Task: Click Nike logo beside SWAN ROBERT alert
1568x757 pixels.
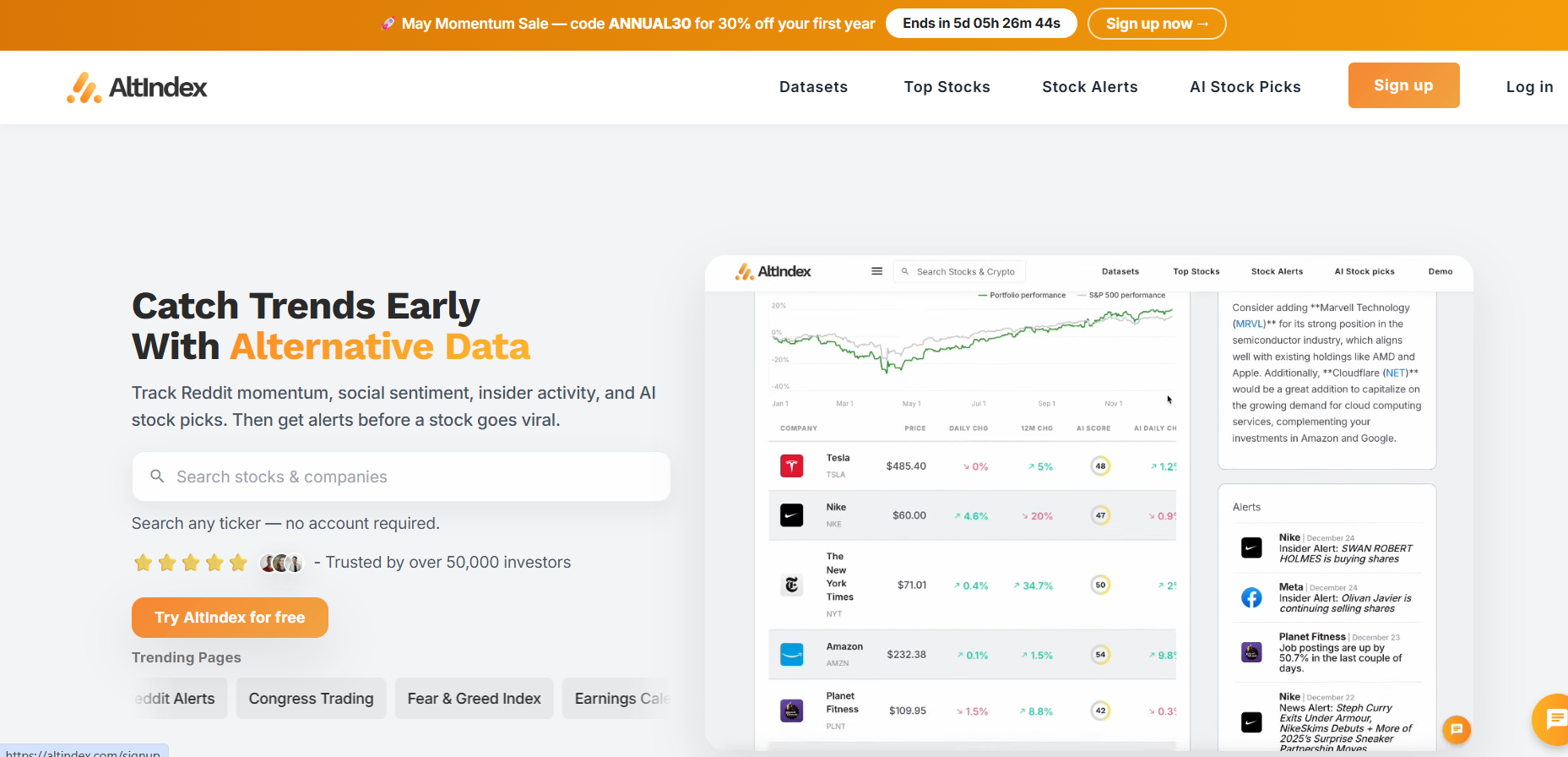Action: pos(1251,547)
